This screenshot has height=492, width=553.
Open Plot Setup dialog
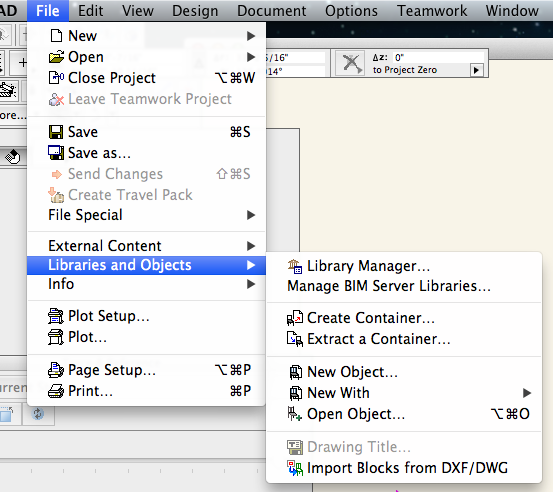pyautogui.click(x=146, y=316)
